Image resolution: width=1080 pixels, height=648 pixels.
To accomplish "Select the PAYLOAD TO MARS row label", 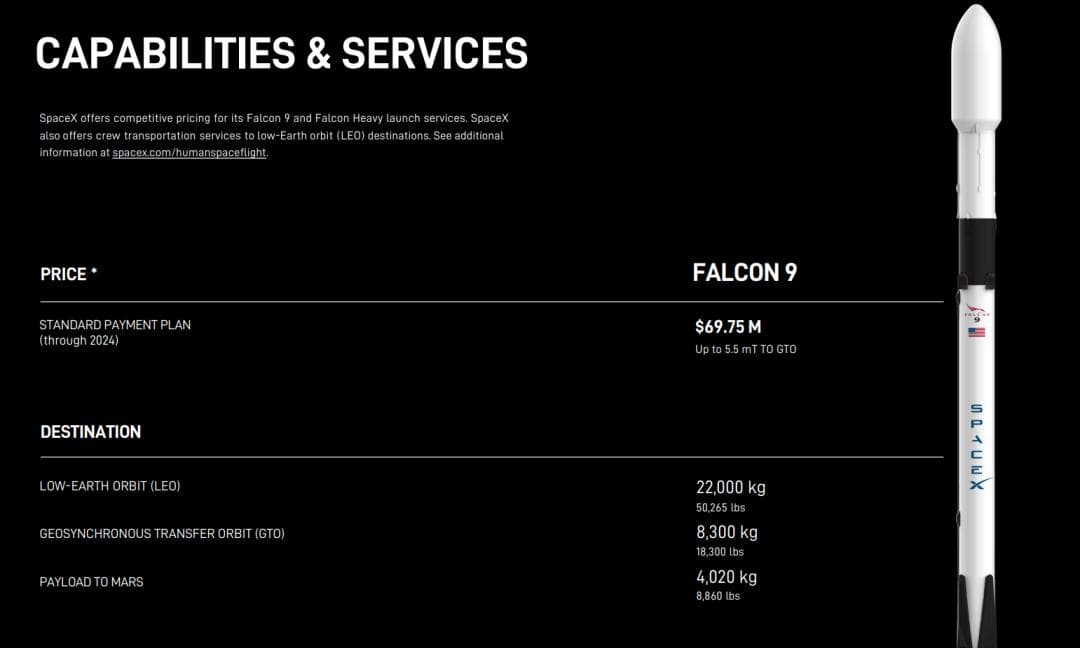I will 91,582.
